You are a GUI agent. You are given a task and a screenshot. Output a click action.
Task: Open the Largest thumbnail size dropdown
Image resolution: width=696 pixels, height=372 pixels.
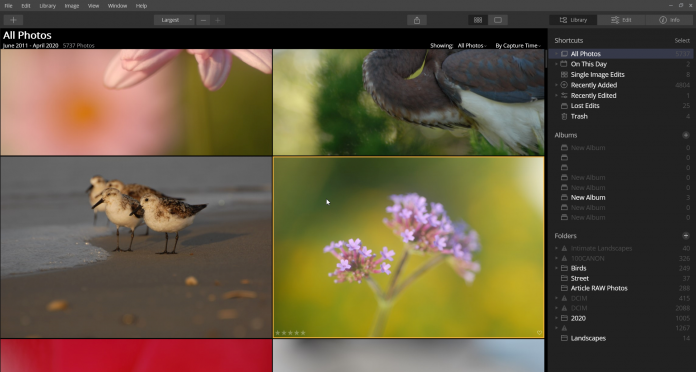point(174,20)
